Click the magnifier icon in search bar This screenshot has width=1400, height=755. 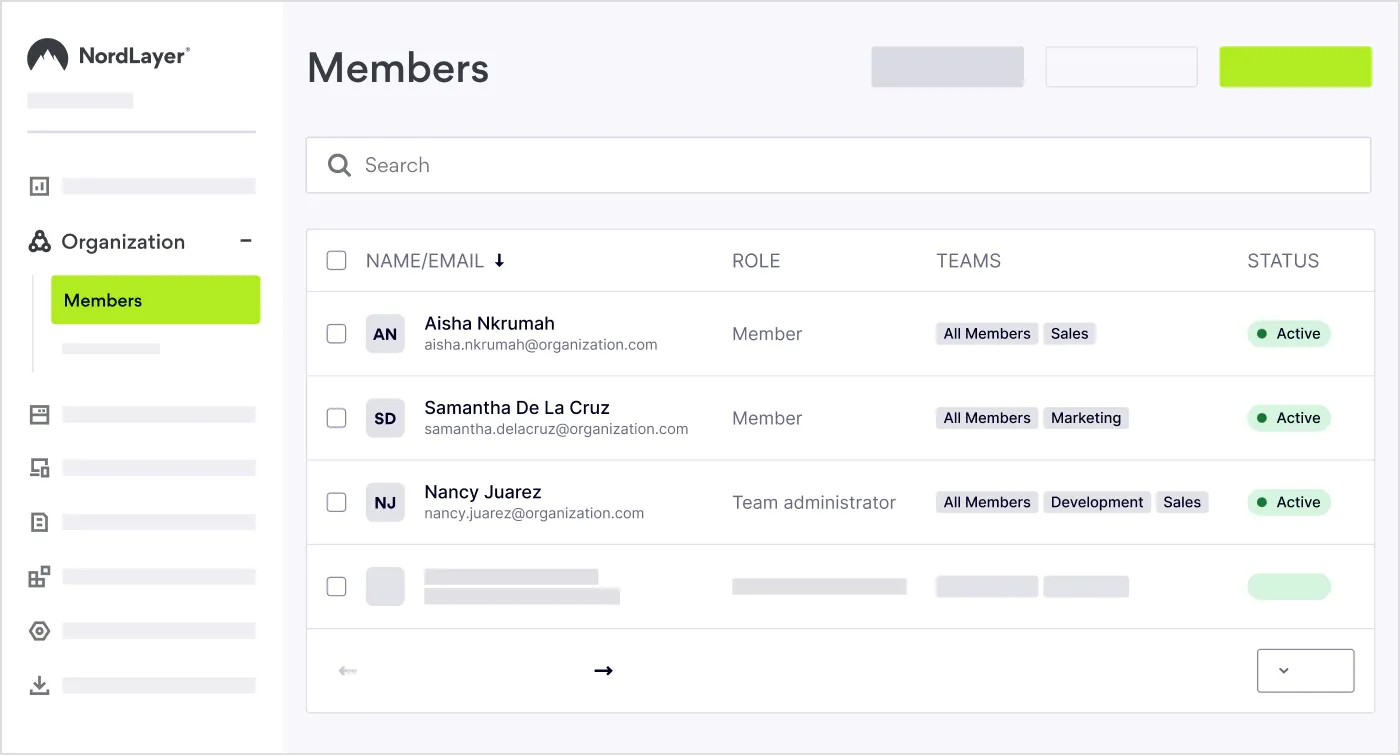pyautogui.click(x=340, y=165)
